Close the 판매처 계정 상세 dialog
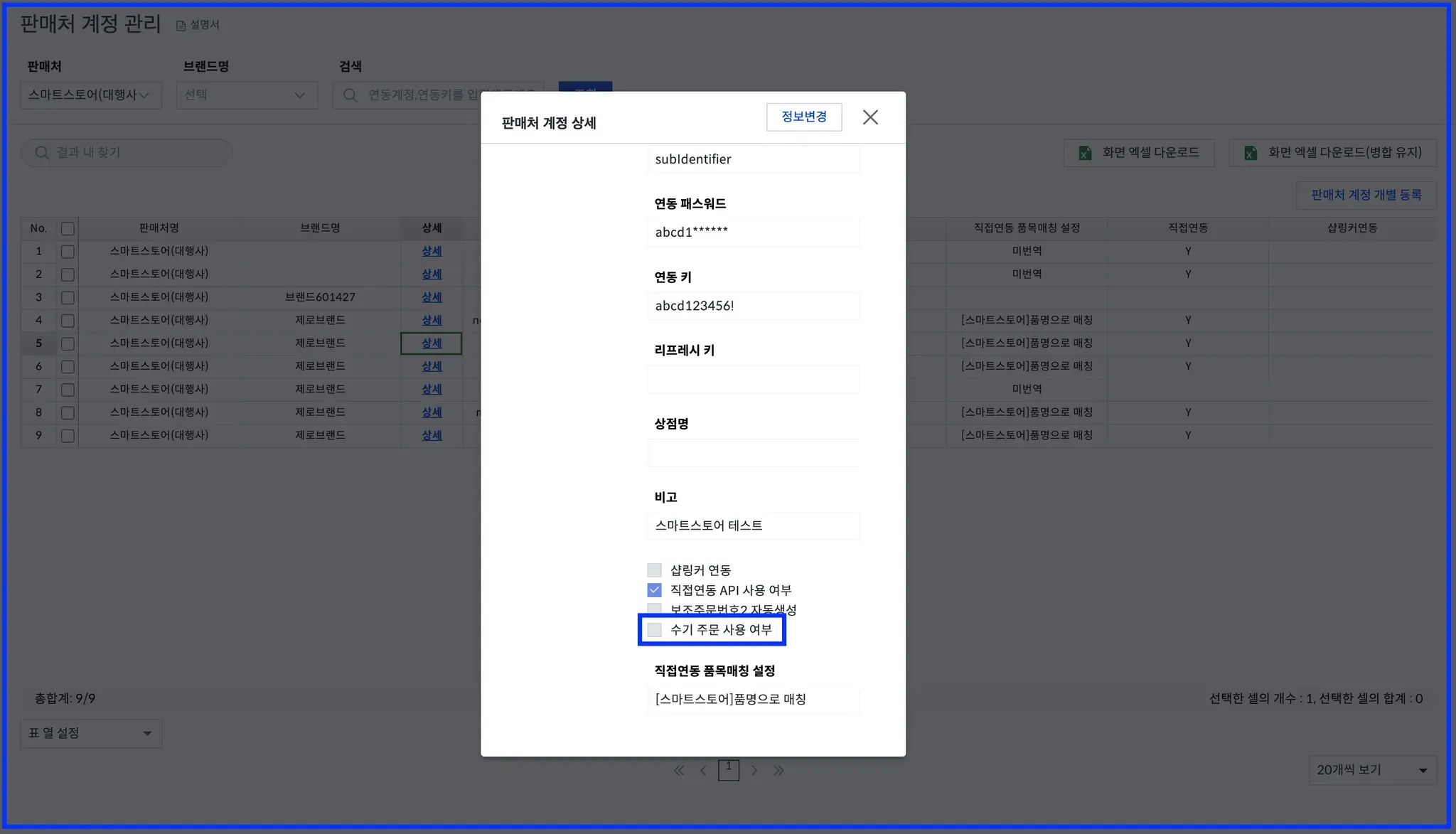 click(870, 117)
